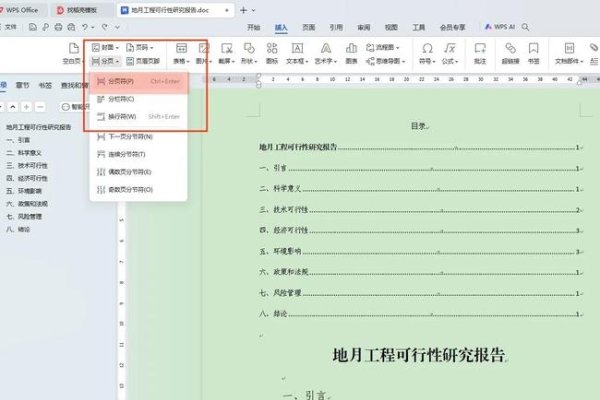Click the Print Preview icon

(71, 27)
